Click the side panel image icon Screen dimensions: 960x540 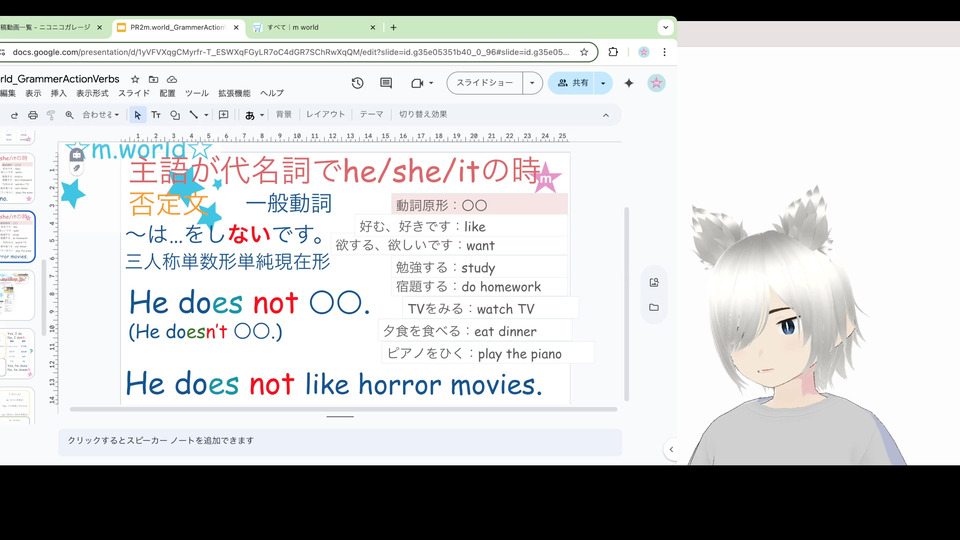(654, 282)
